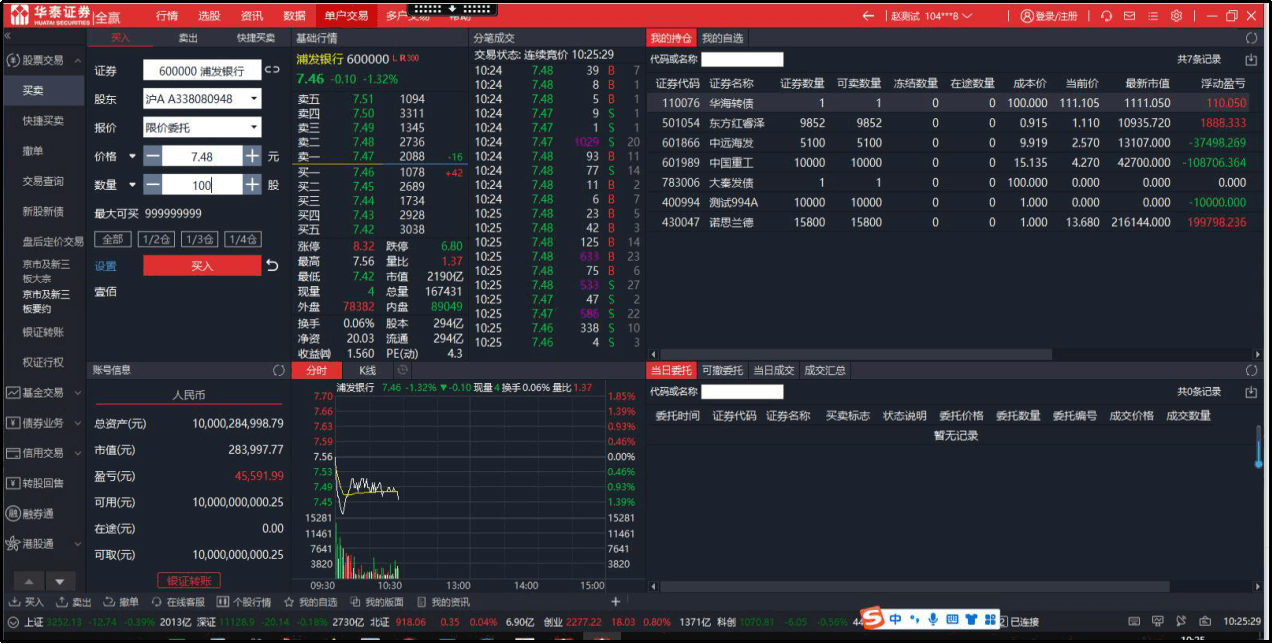The height and width of the screenshot is (644, 1274).
Task: Click the plus icon in bottom toolbar
Action: (x=616, y=602)
